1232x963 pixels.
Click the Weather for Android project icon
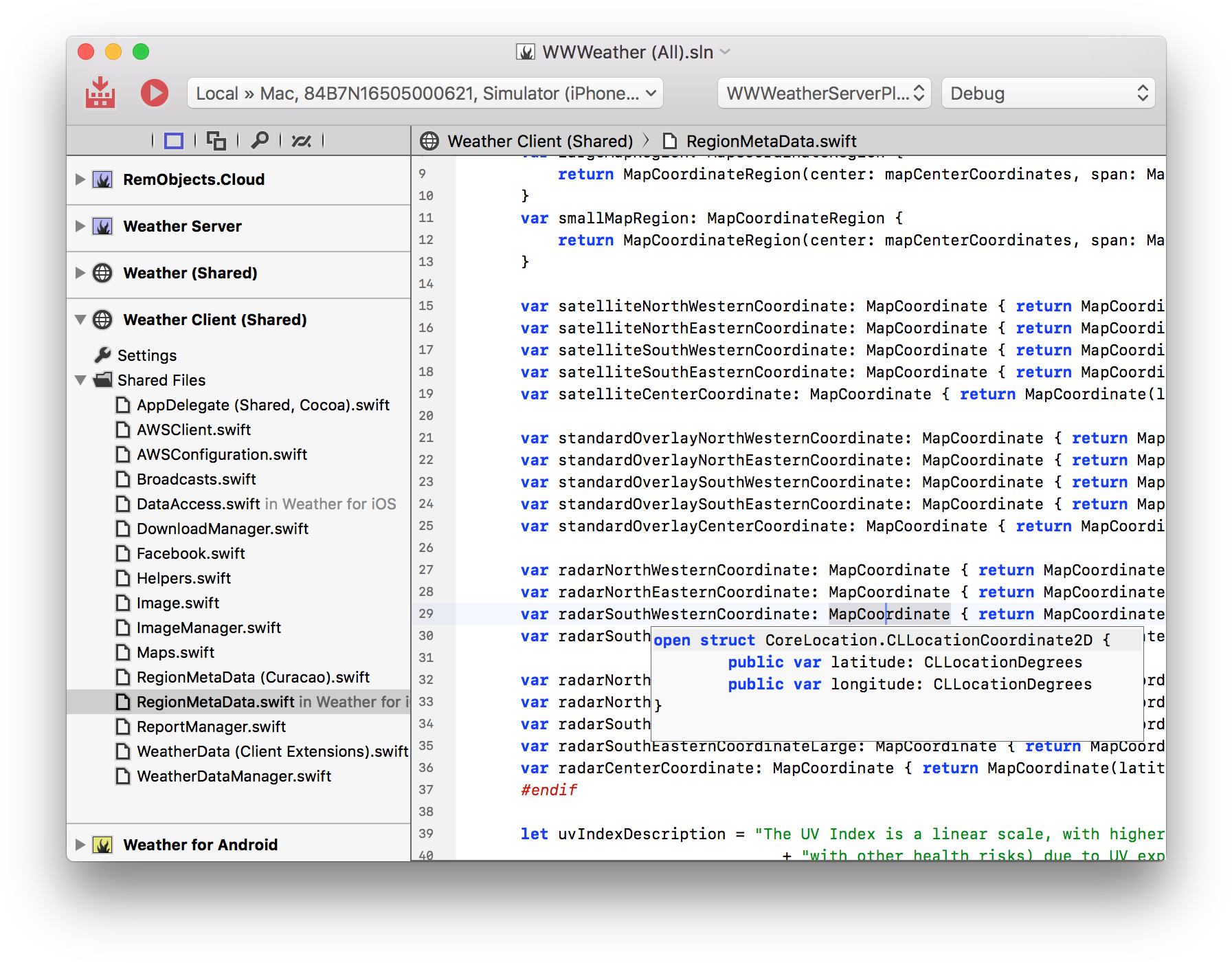[102, 845]
